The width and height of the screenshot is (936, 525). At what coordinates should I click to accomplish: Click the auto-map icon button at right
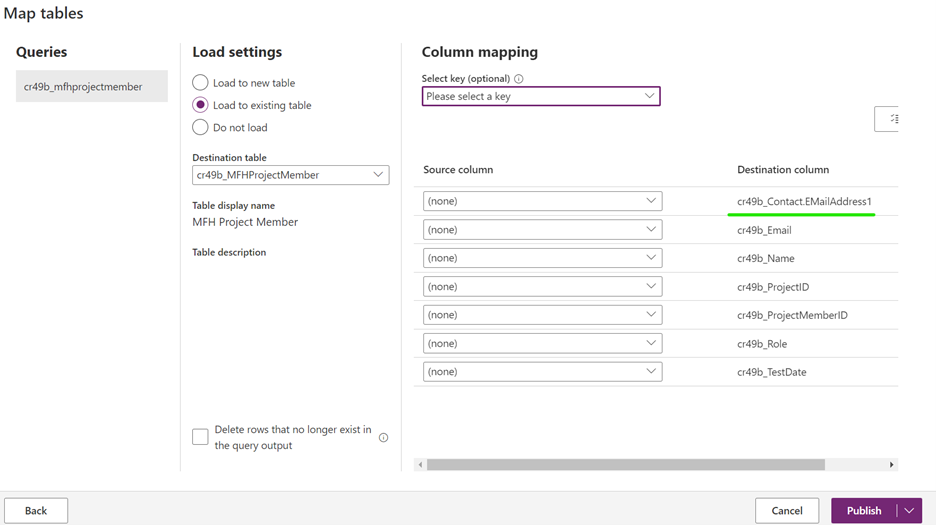(888, 119)
